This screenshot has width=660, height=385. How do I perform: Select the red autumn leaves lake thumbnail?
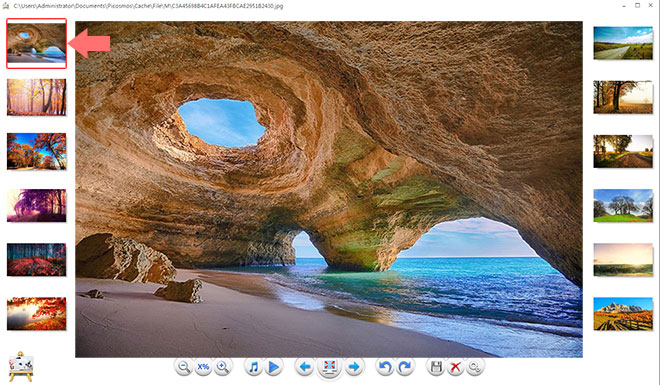tap(37, 313)
